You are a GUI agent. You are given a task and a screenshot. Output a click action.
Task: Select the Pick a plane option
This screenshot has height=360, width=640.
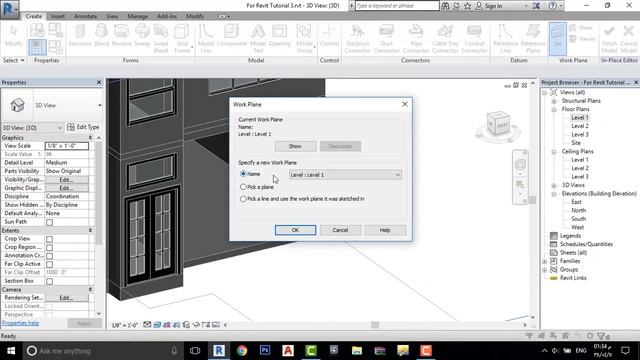(x=243, y=187)
